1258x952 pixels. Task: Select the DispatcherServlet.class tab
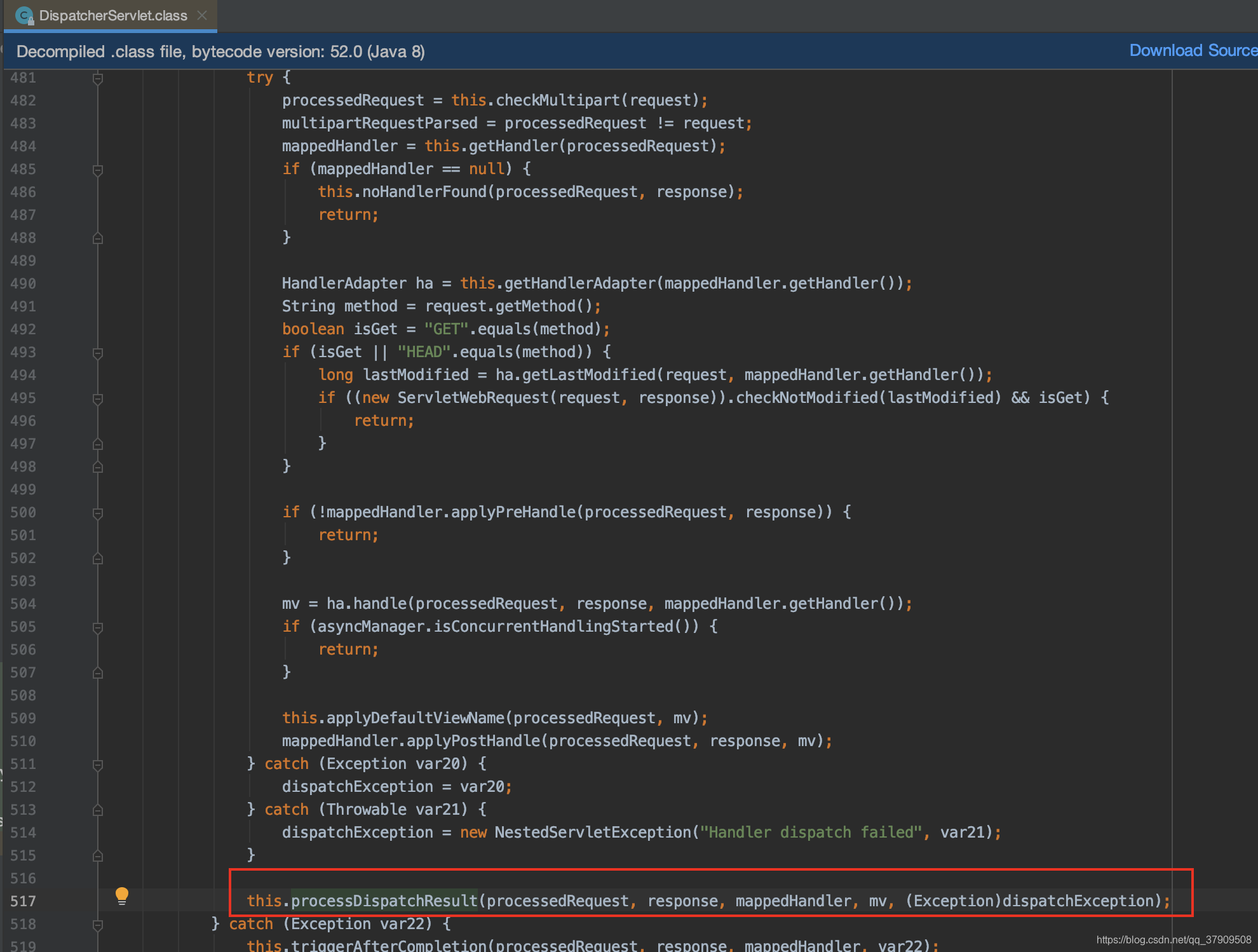[111, 15]
